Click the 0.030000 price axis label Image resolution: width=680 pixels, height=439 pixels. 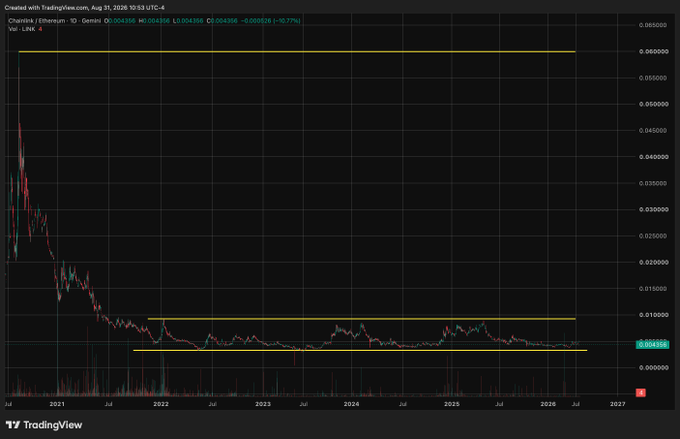pos(653,210)
